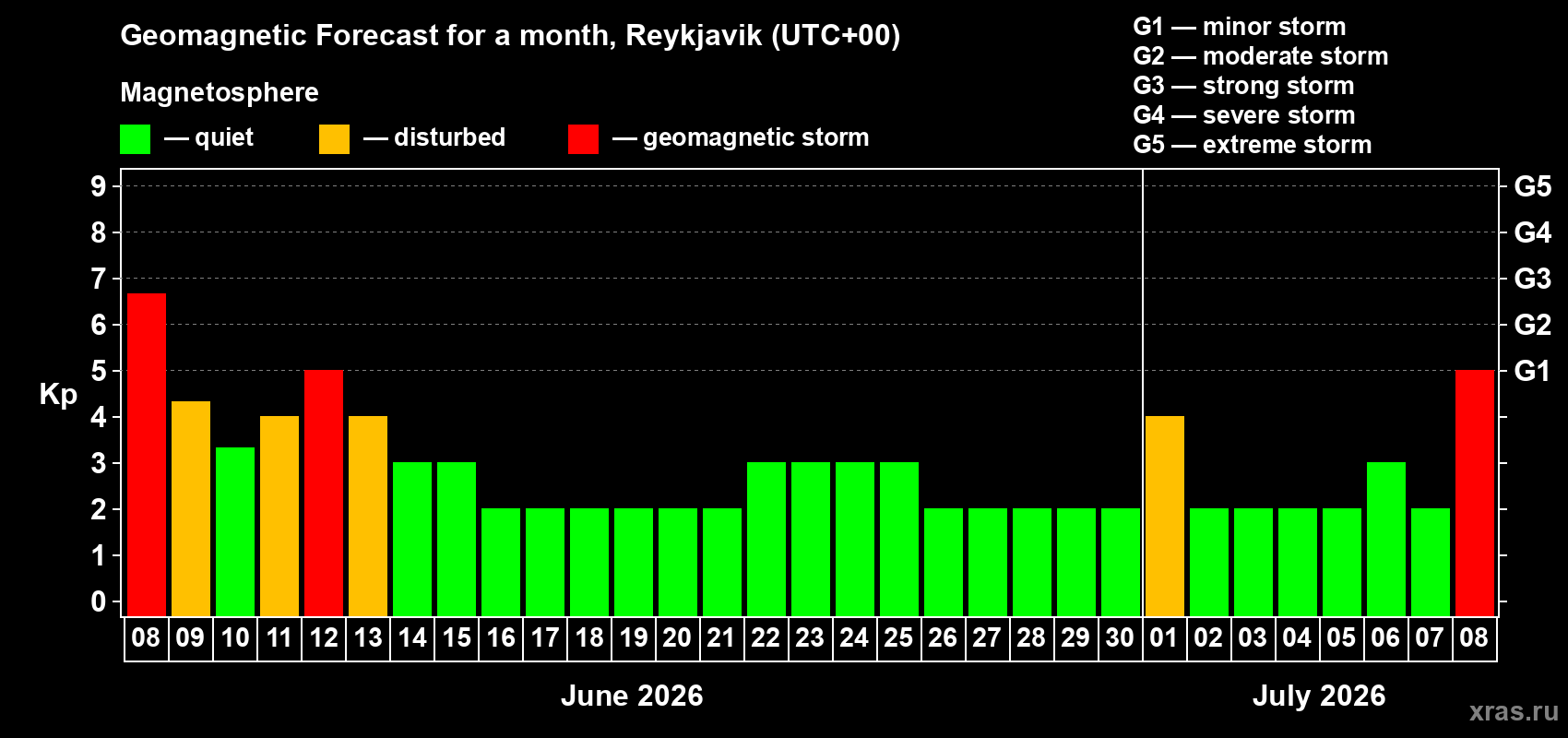1568x738 pixels.
Task: Click the 'G3 — strong storm' legend line
Action: coord(1244,86)
